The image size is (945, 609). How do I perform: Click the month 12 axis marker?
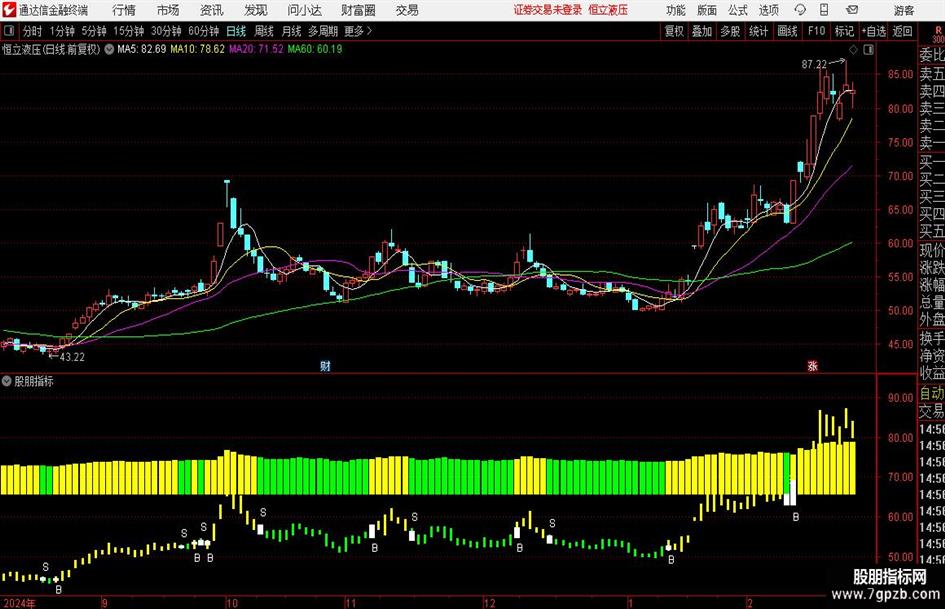tap(489, 603)
